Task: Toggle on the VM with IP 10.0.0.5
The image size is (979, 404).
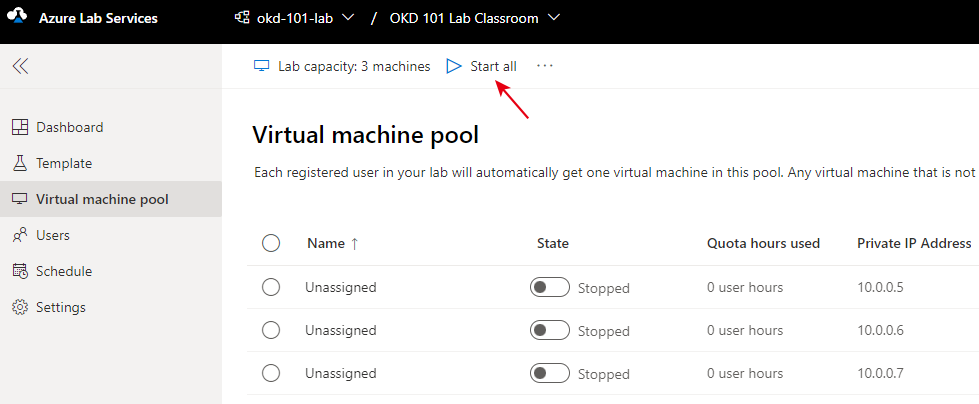Action: [x=549, y=287]
